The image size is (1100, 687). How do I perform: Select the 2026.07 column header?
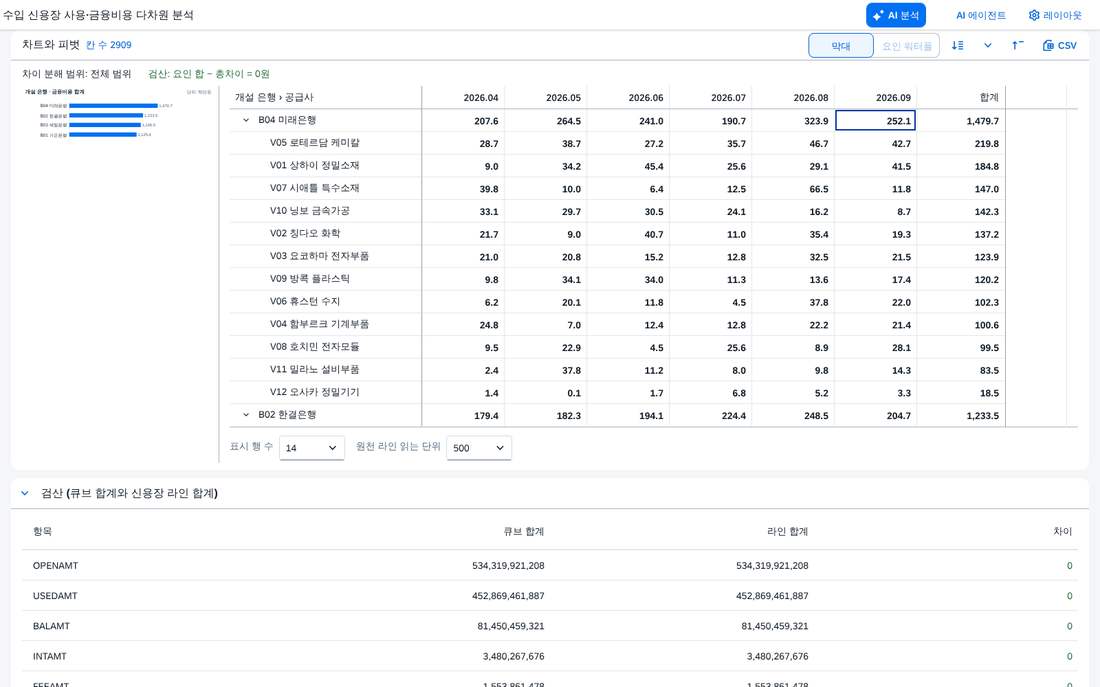coord(728,98)
